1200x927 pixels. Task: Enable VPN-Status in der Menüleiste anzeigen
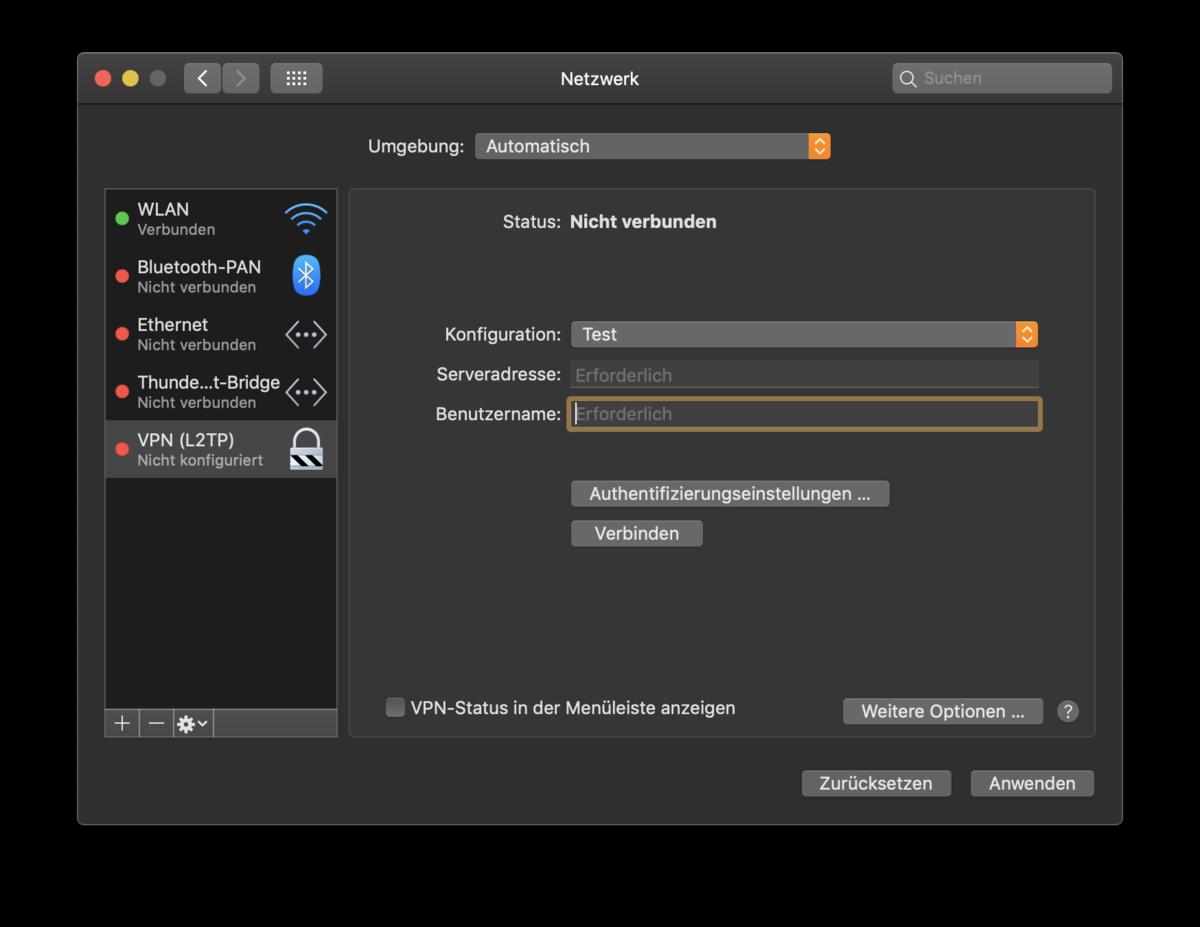395,707
